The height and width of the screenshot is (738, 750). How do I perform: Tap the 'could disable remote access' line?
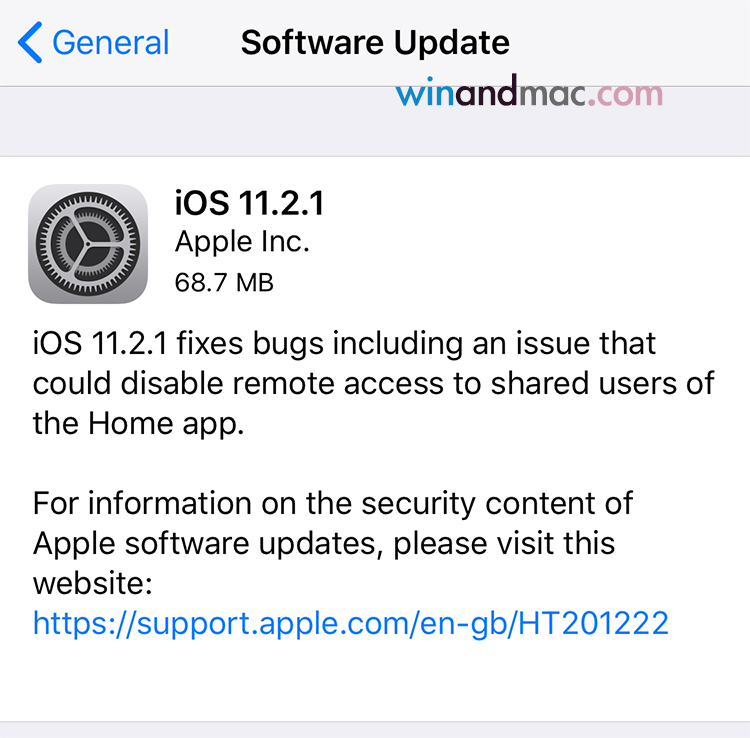374,384
